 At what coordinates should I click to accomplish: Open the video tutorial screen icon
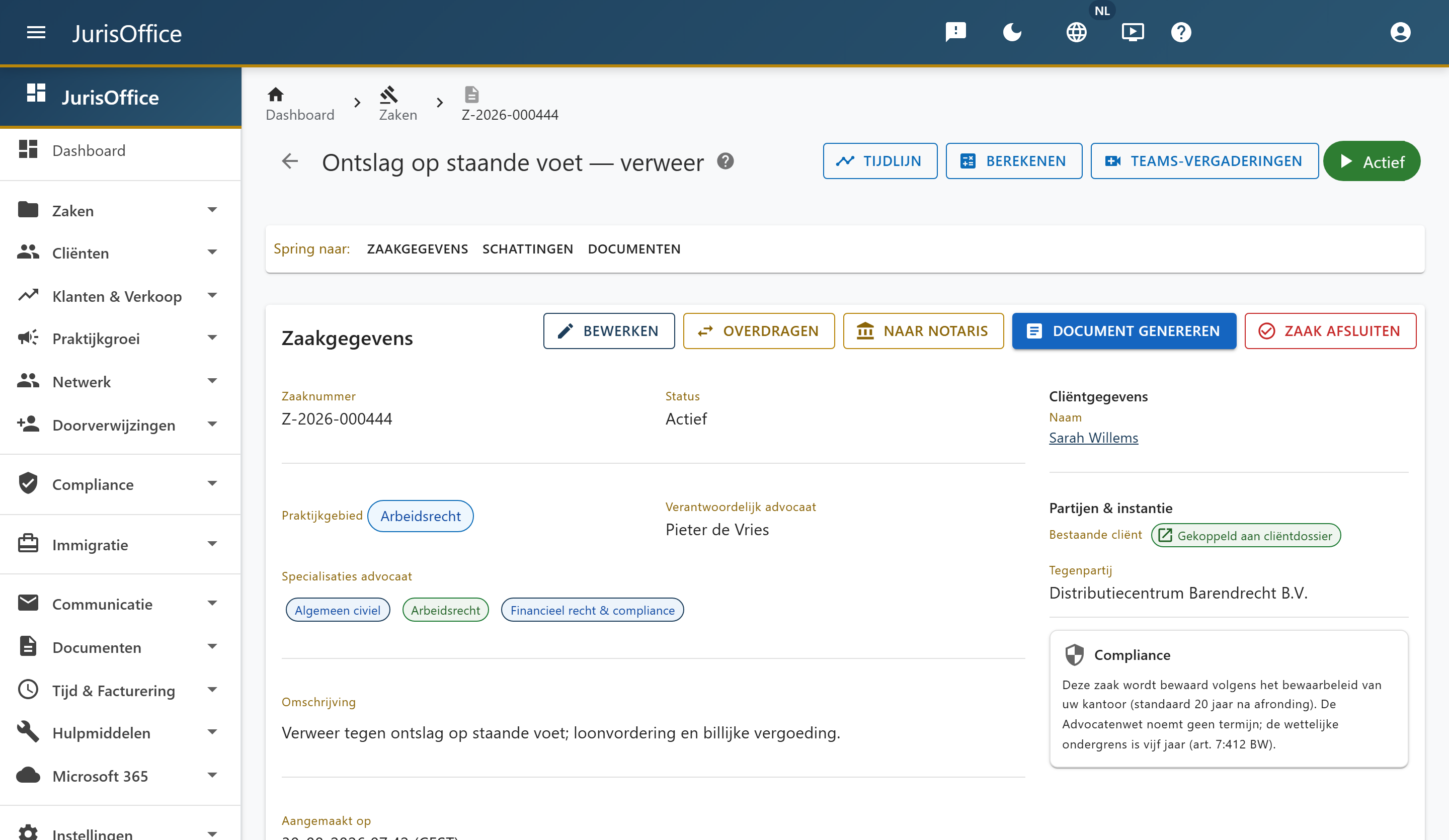tap(1133, 32)
